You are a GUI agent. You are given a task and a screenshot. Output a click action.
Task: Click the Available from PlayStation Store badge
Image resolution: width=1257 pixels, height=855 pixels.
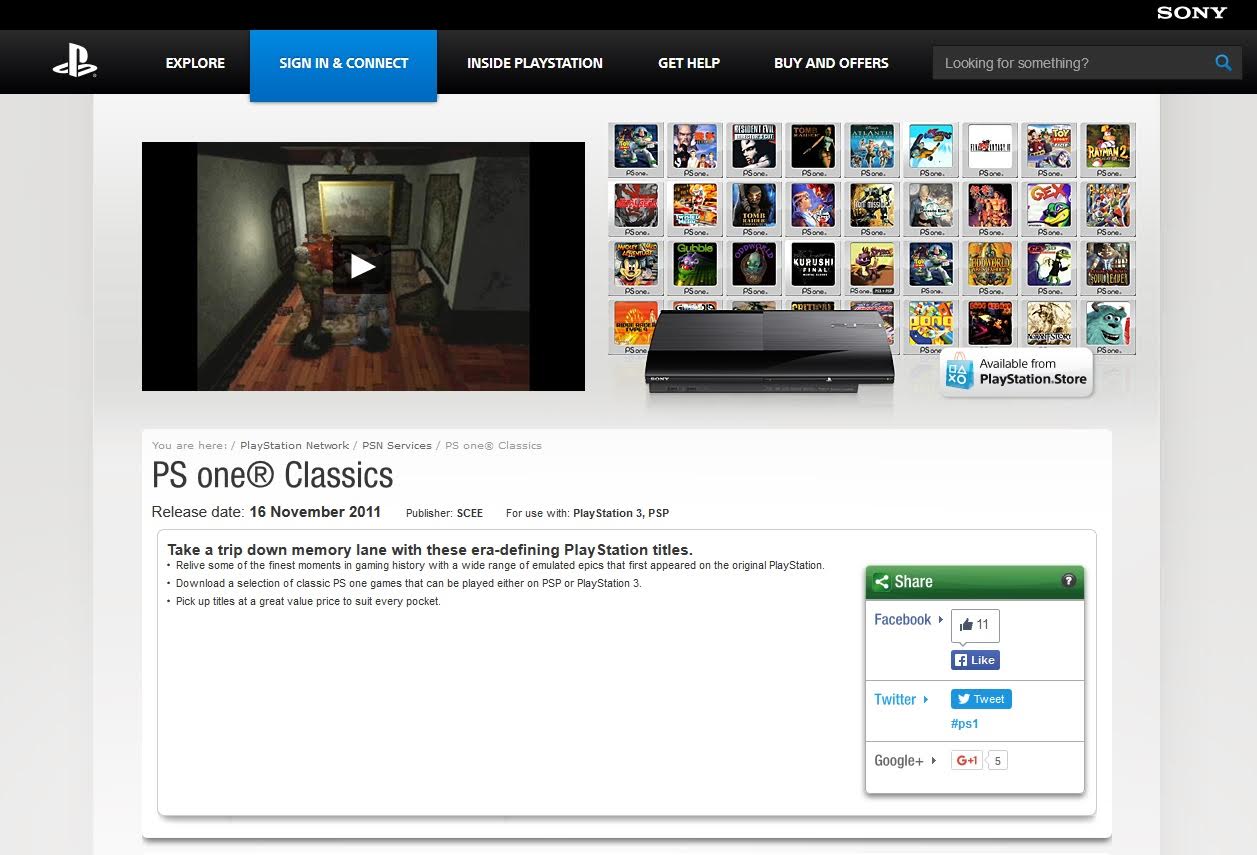click(x=1016, y=373)
